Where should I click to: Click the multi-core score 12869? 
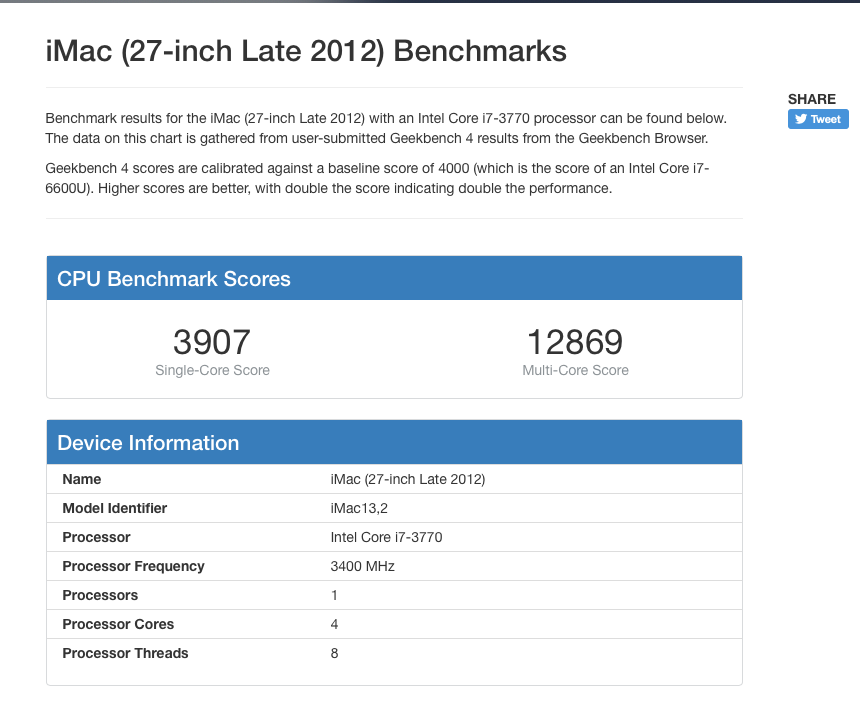(575, 342)
